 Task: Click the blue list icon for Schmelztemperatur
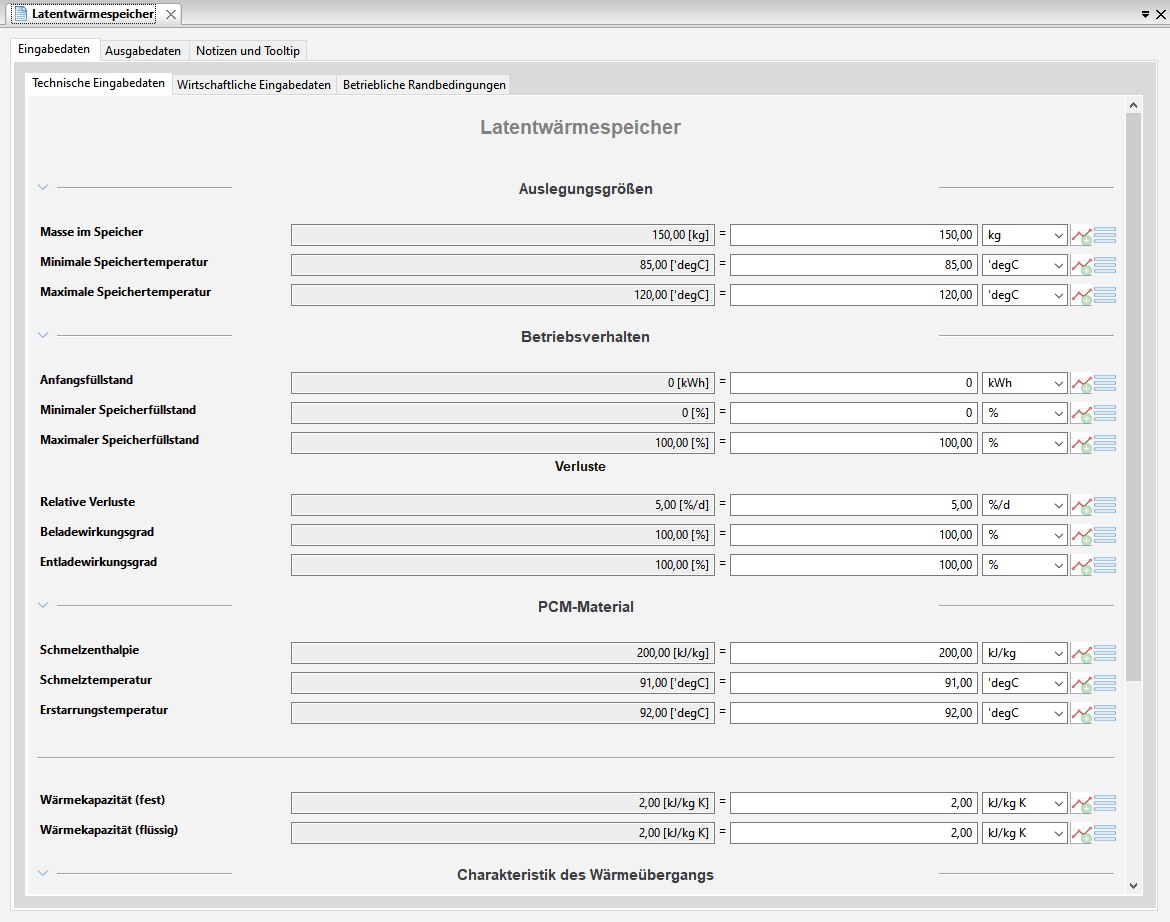[x=1105, y=683]
